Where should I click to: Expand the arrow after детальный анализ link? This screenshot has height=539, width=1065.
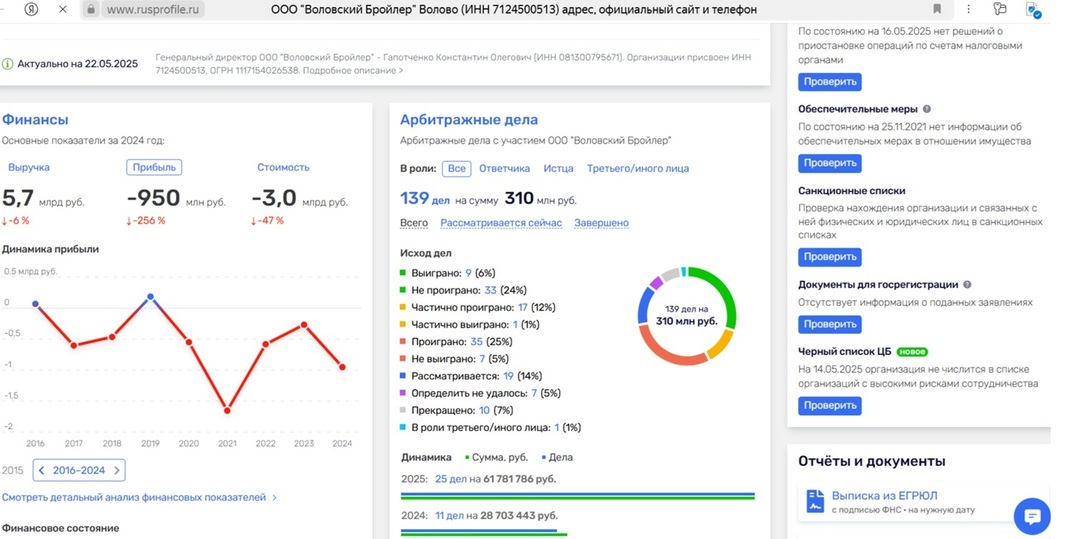point(274,498)
